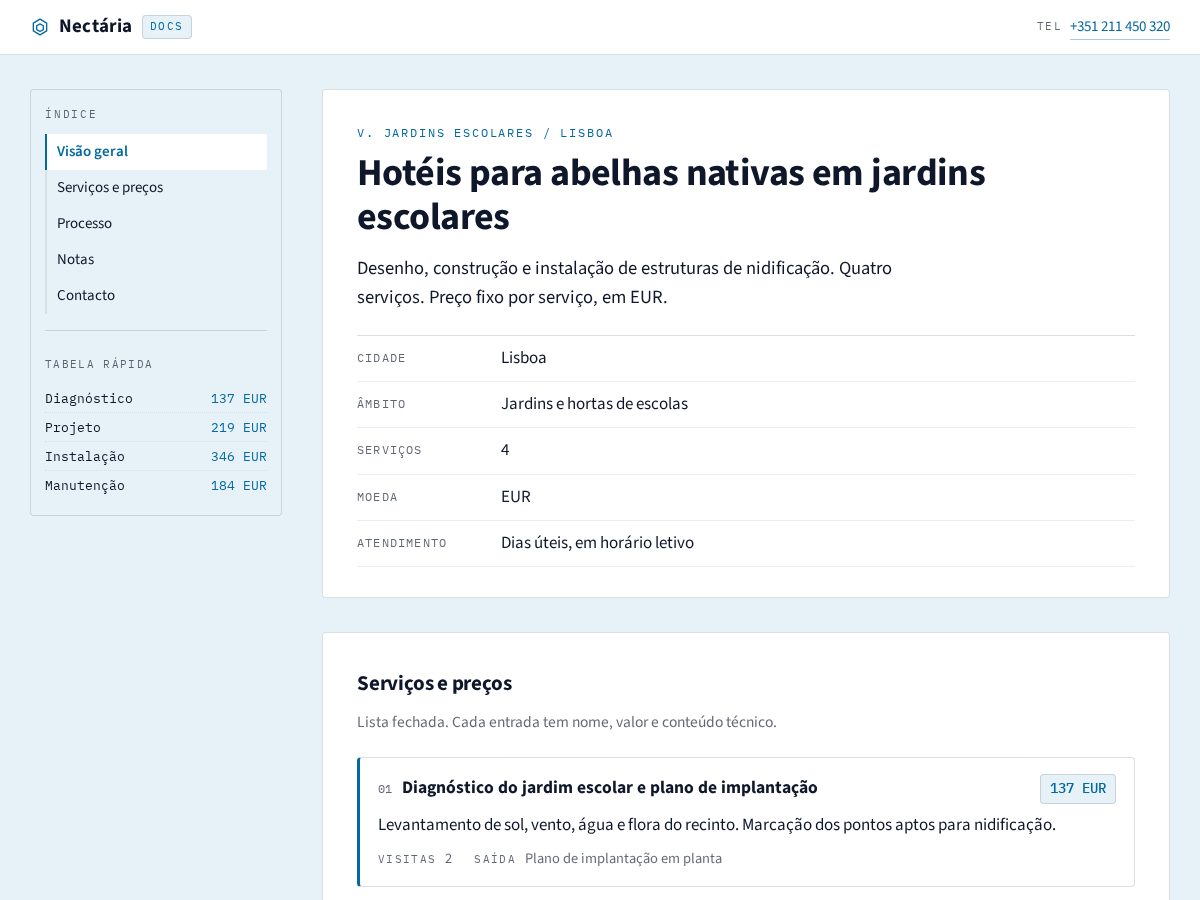The width and height of the screenshot is (1200, 900).
Task: Click the 137 EUR badge on service card
Action: (x=1078, y=789)
